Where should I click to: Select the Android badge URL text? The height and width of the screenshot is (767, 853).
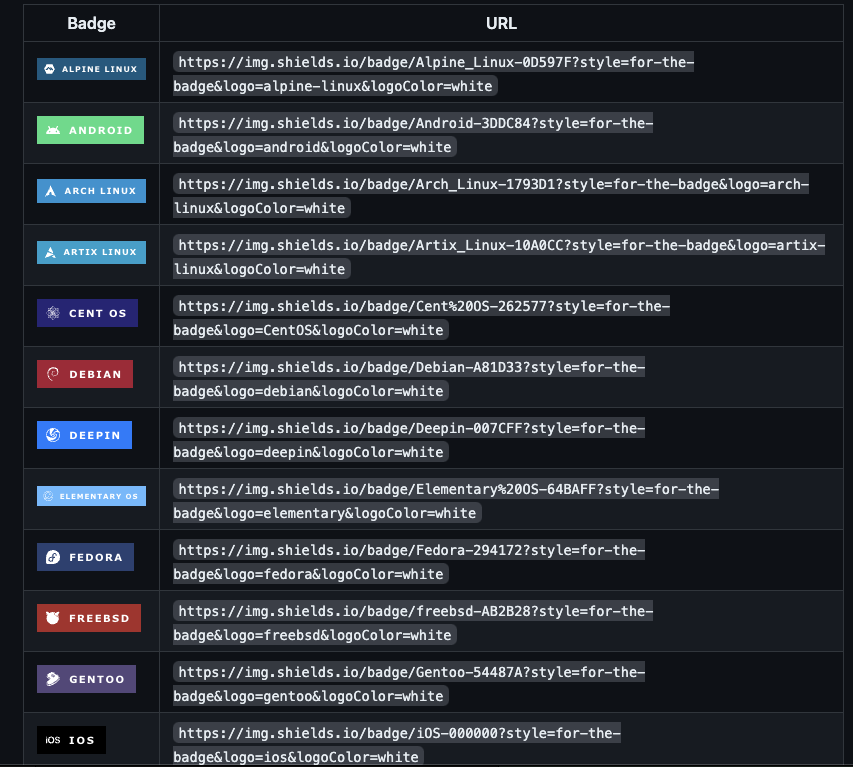(x=413, y=135)
